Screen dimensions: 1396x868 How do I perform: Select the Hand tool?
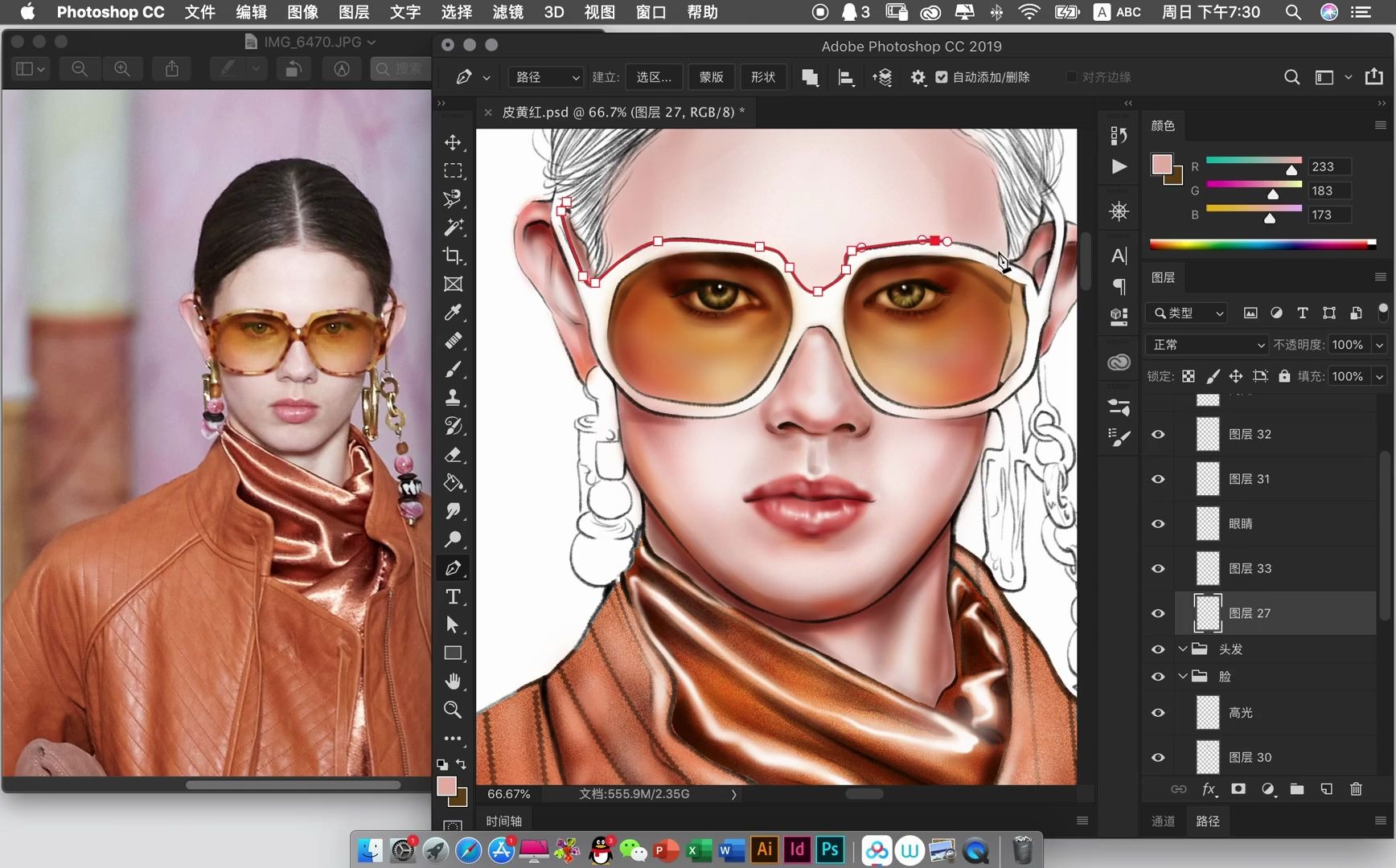(453, 682)
